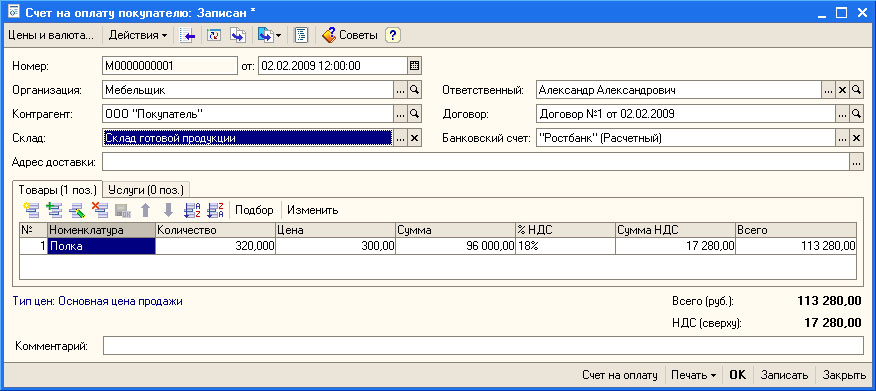Click the OK button
The image size is (876, 391).
pos(737,375)
